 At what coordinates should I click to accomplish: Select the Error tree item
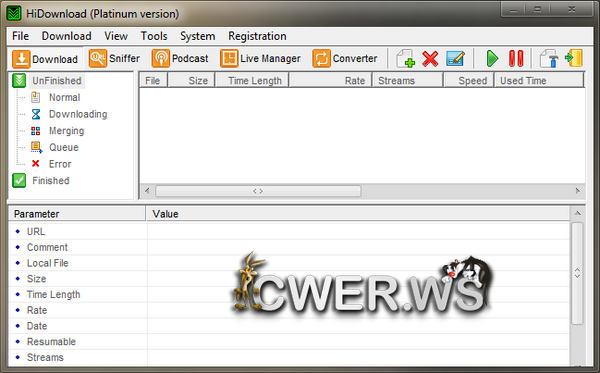point(60,164)
